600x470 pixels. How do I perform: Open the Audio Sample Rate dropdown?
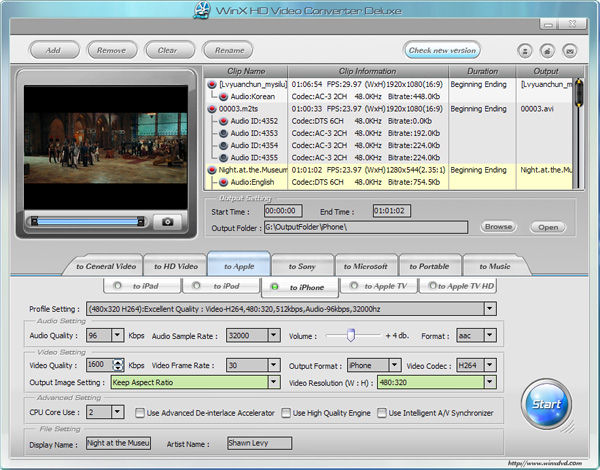(x=274, y=335)
